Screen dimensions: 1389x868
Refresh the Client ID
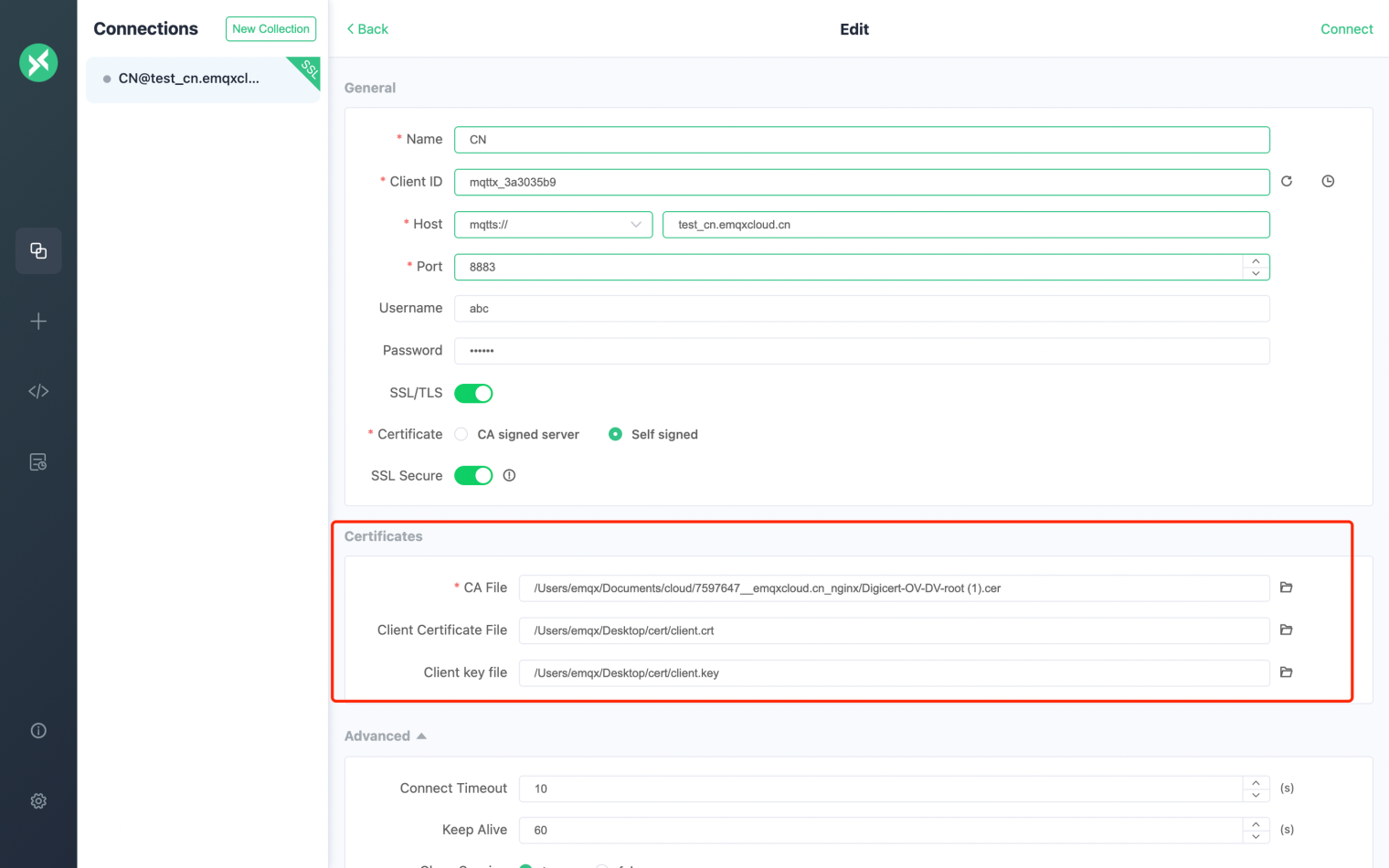[x=1287, y=181]
